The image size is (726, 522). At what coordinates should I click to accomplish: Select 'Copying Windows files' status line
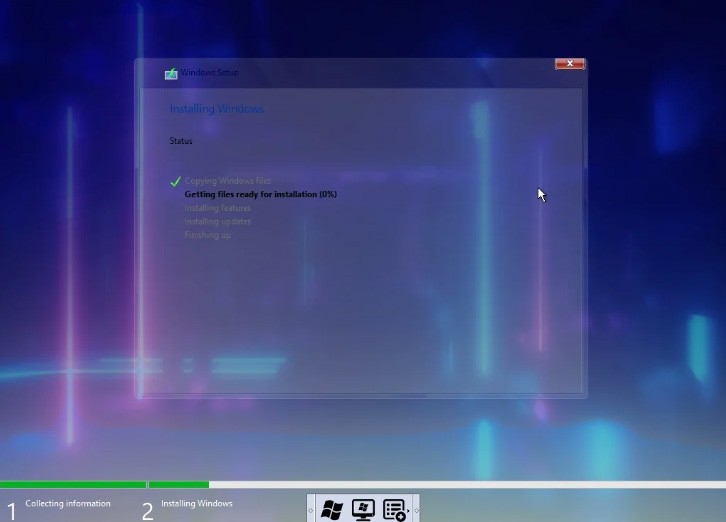click(227, 181)
